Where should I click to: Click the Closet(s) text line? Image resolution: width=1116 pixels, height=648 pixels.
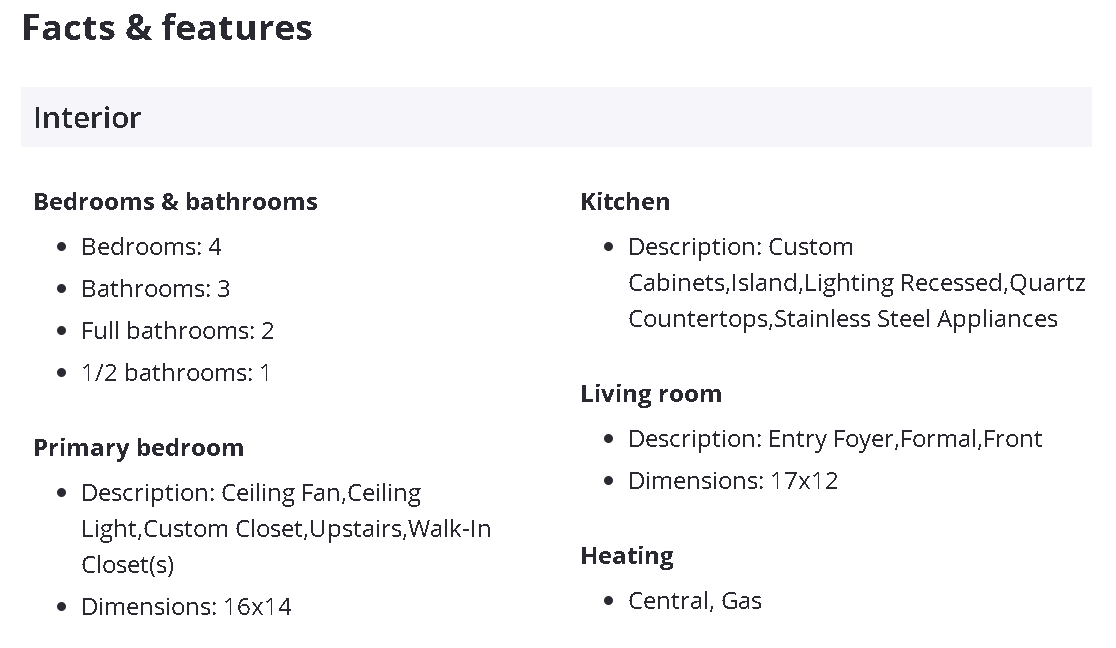tap(127, 565)
